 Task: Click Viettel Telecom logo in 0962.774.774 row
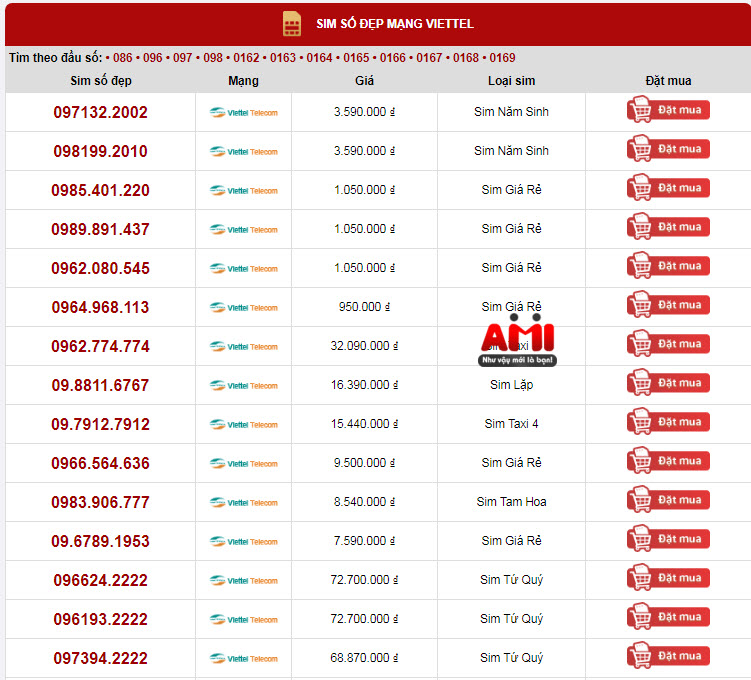coord(243,347)
